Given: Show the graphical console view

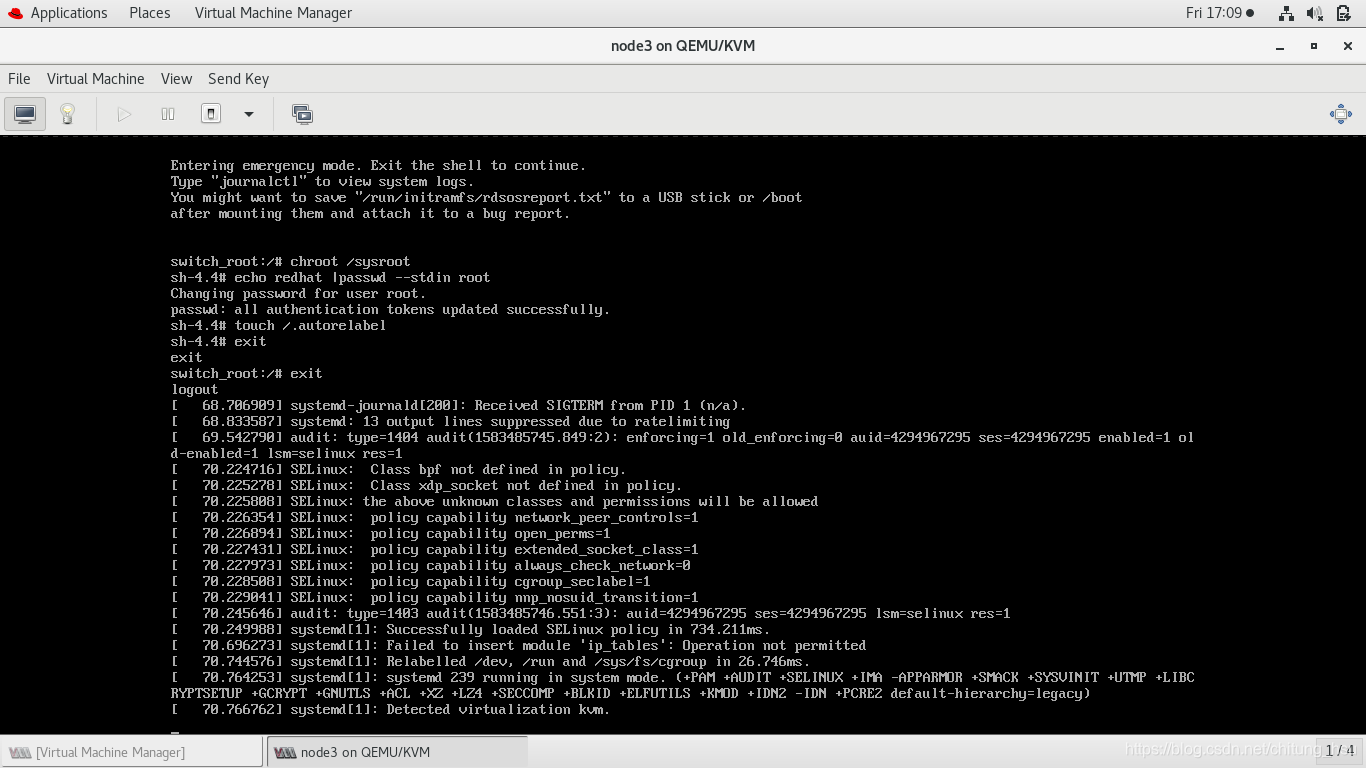Looking at the screenshot, I should (25, 114).
